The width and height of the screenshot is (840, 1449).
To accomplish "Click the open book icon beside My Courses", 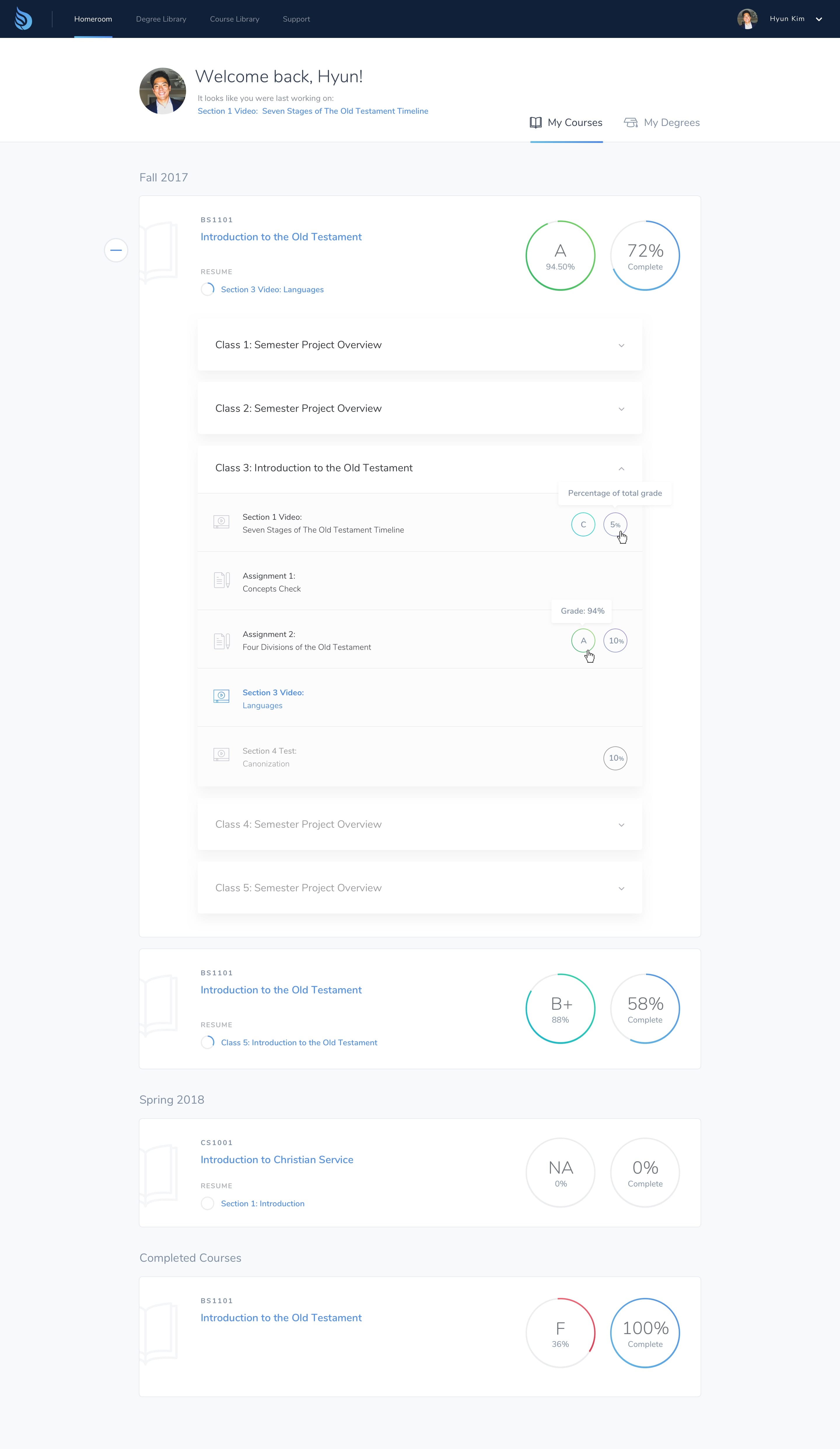I will point(536,123).
